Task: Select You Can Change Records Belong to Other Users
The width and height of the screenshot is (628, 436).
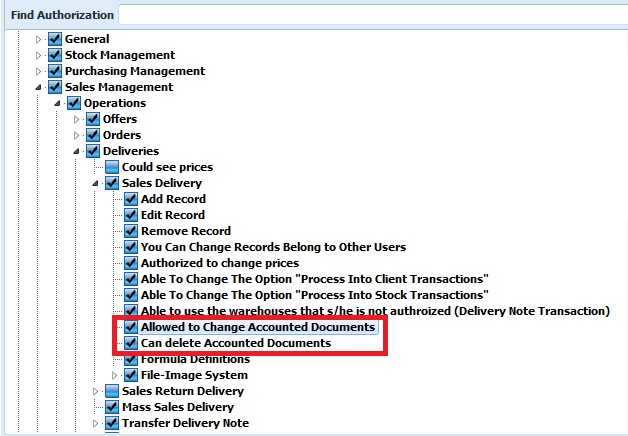Action: (x=274, y=247)
